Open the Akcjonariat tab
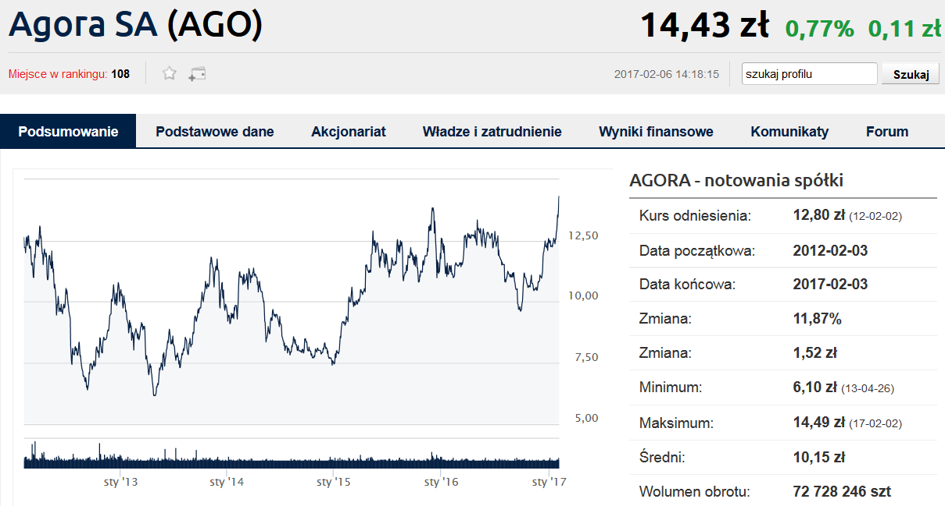Screen dimensions: 945x506 pyautogui.click(x=348, y=131)
